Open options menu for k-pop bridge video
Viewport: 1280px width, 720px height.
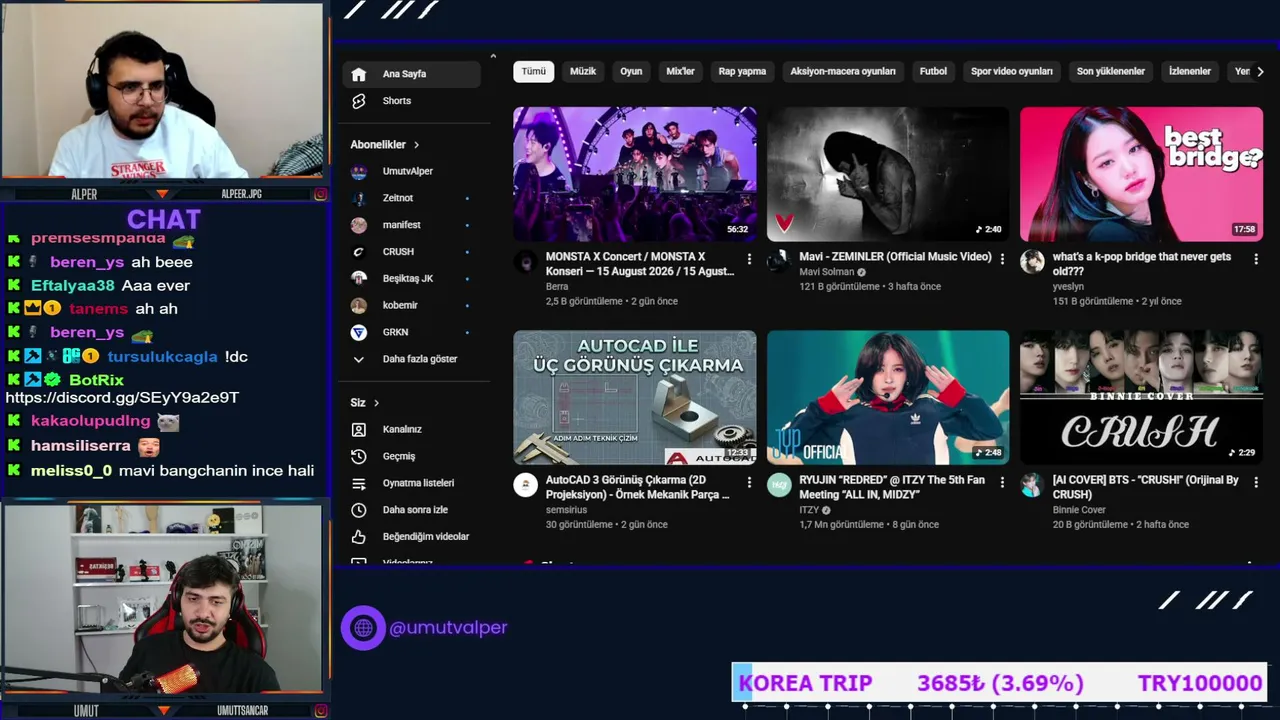click(x=1256, y=259)
